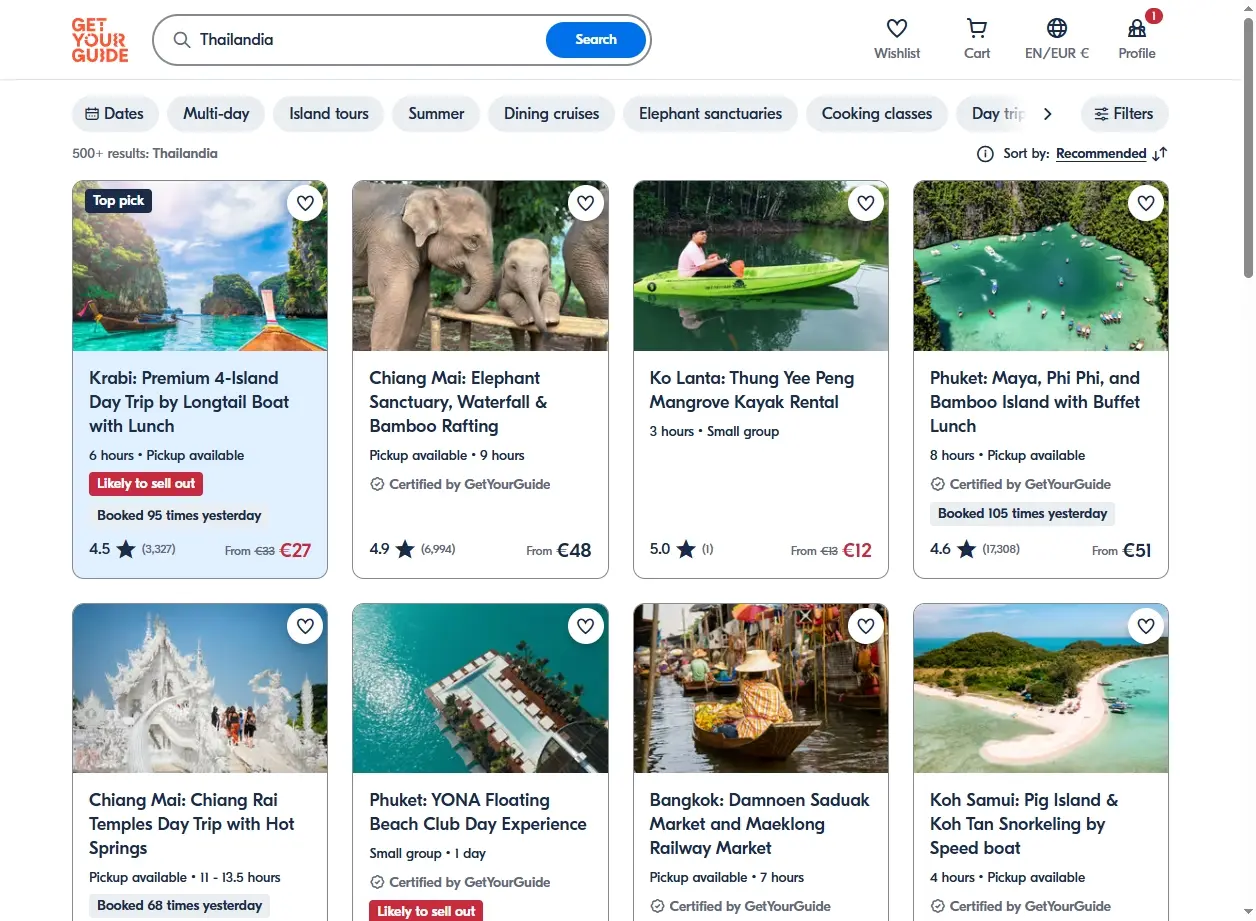
Task: Click the 500+ results: Thailandia text
Action: coord(145,154)
